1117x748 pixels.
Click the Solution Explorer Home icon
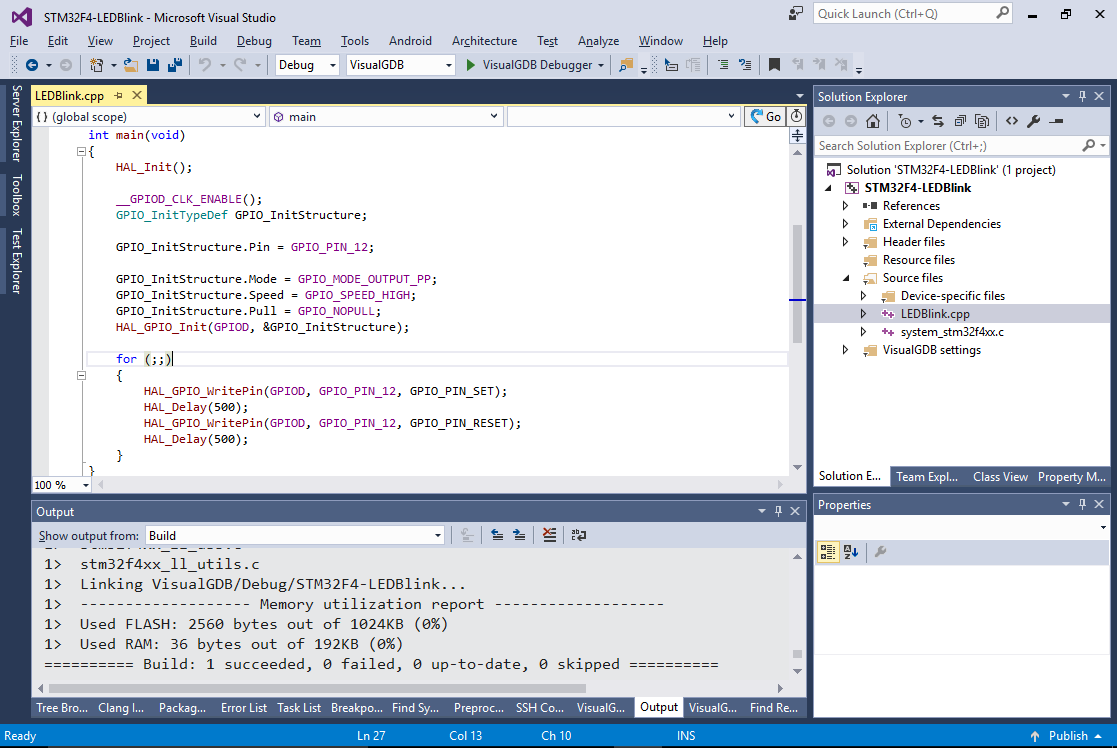pyautogui.click(x=873, y=121)
